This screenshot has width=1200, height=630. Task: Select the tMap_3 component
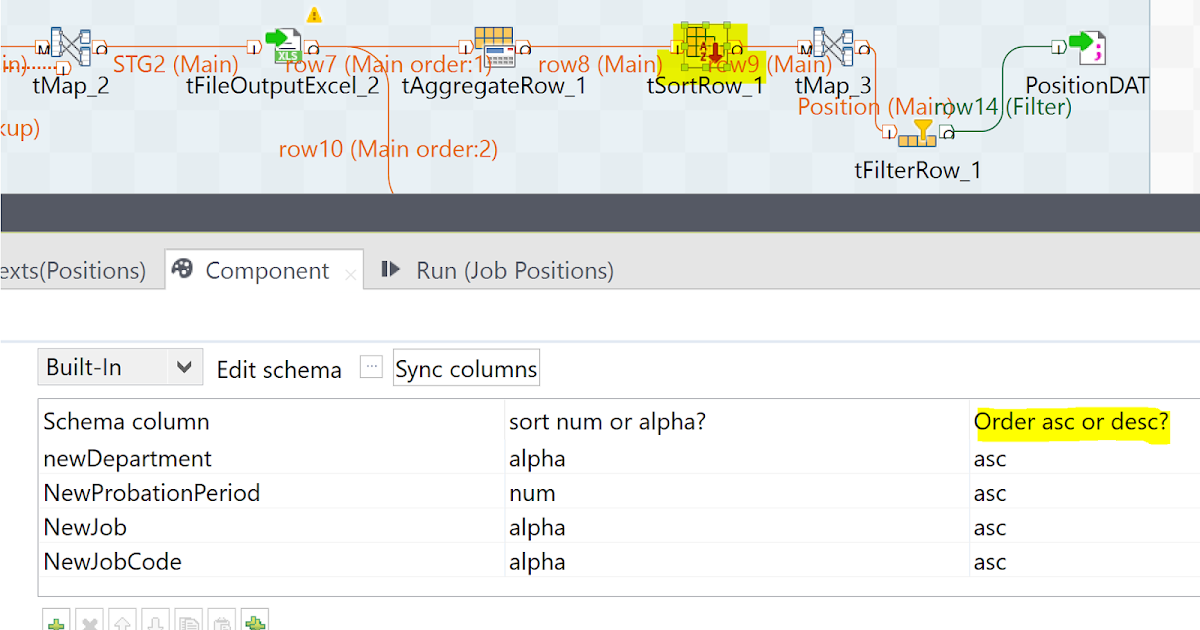833,45
